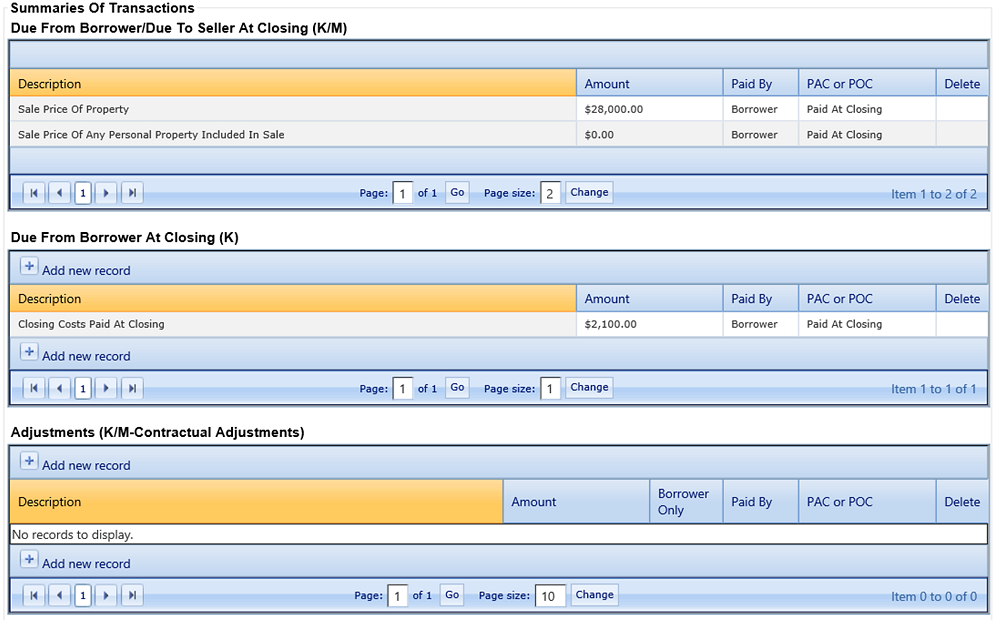Click the plus icon above Closing Costs Paid At Closing
Viewport: 996px width, 620px height.
29,266
